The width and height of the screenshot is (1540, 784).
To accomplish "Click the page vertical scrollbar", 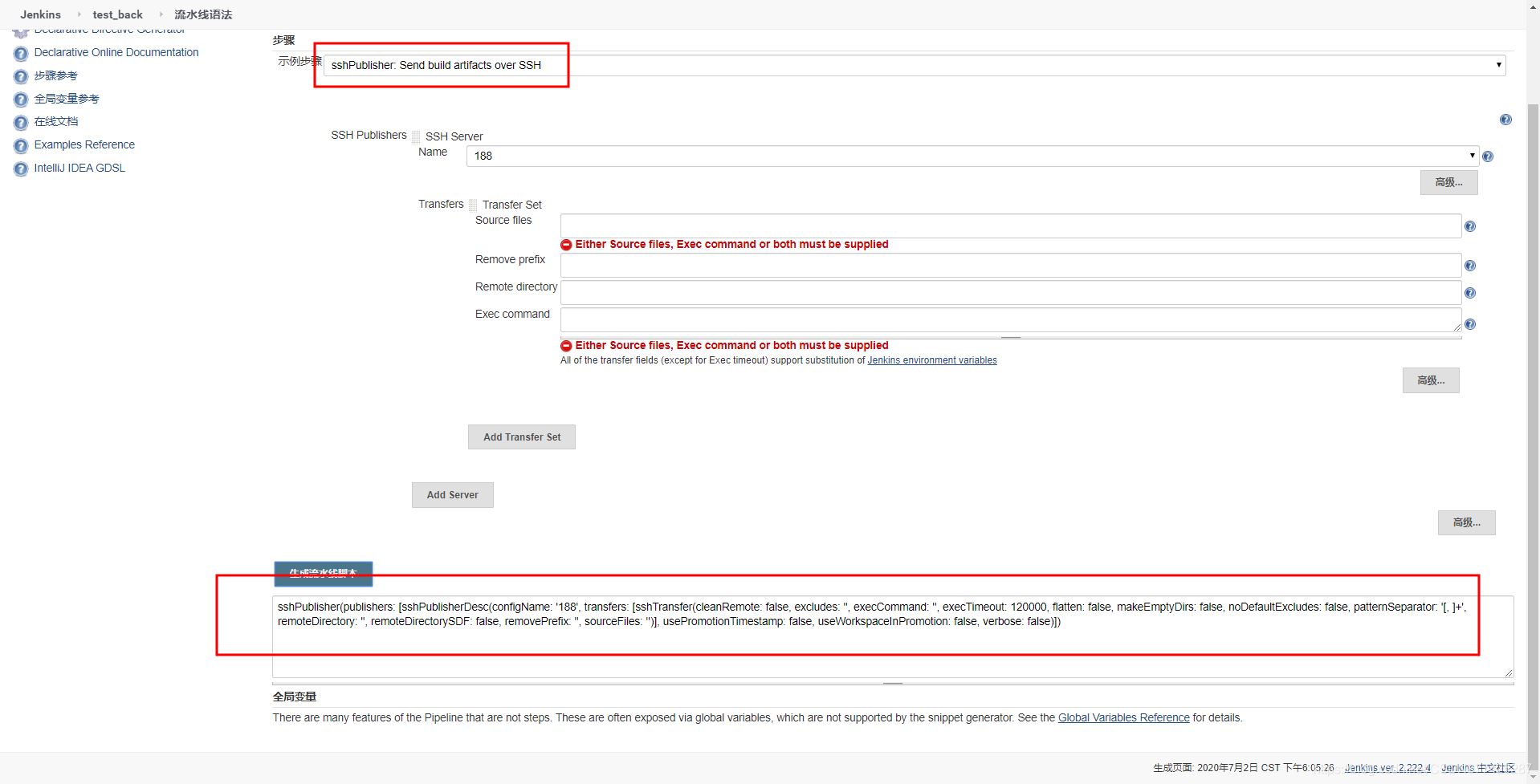I will [x=1532, y=401].
